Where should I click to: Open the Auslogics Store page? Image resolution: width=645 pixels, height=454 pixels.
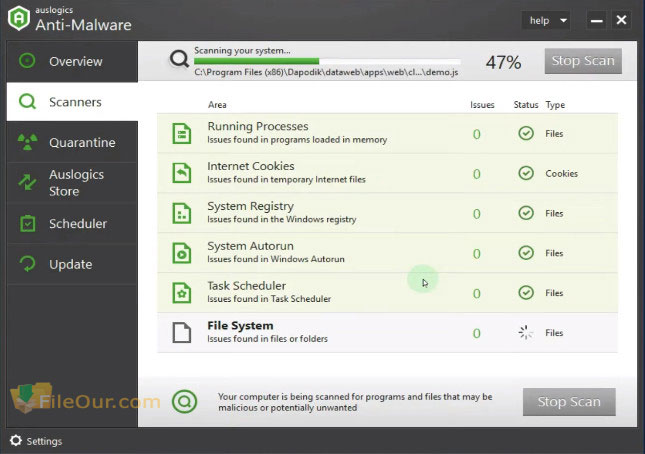coord(72,183)
